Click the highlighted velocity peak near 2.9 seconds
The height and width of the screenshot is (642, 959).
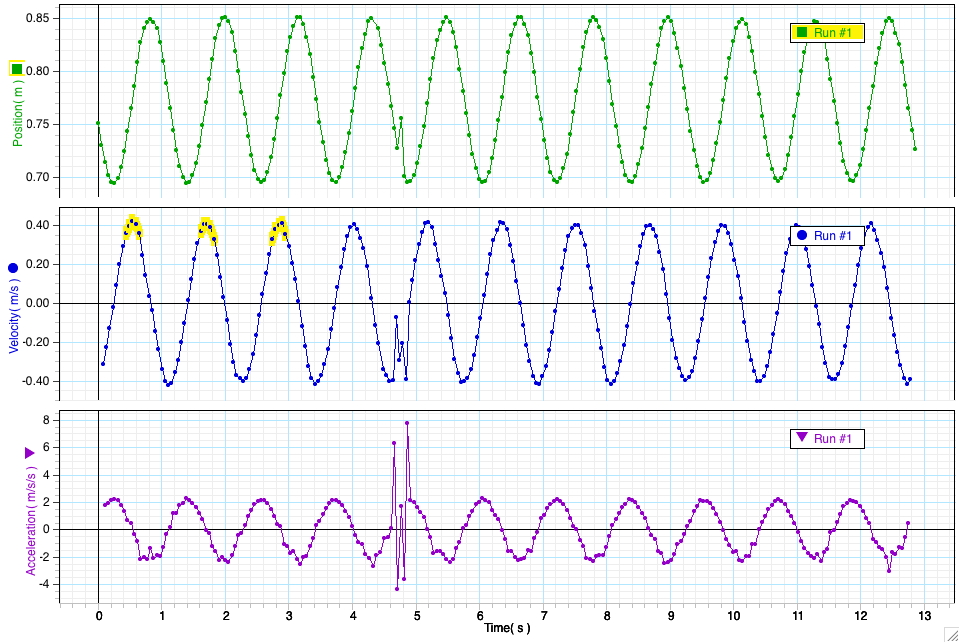pos(278,229)
